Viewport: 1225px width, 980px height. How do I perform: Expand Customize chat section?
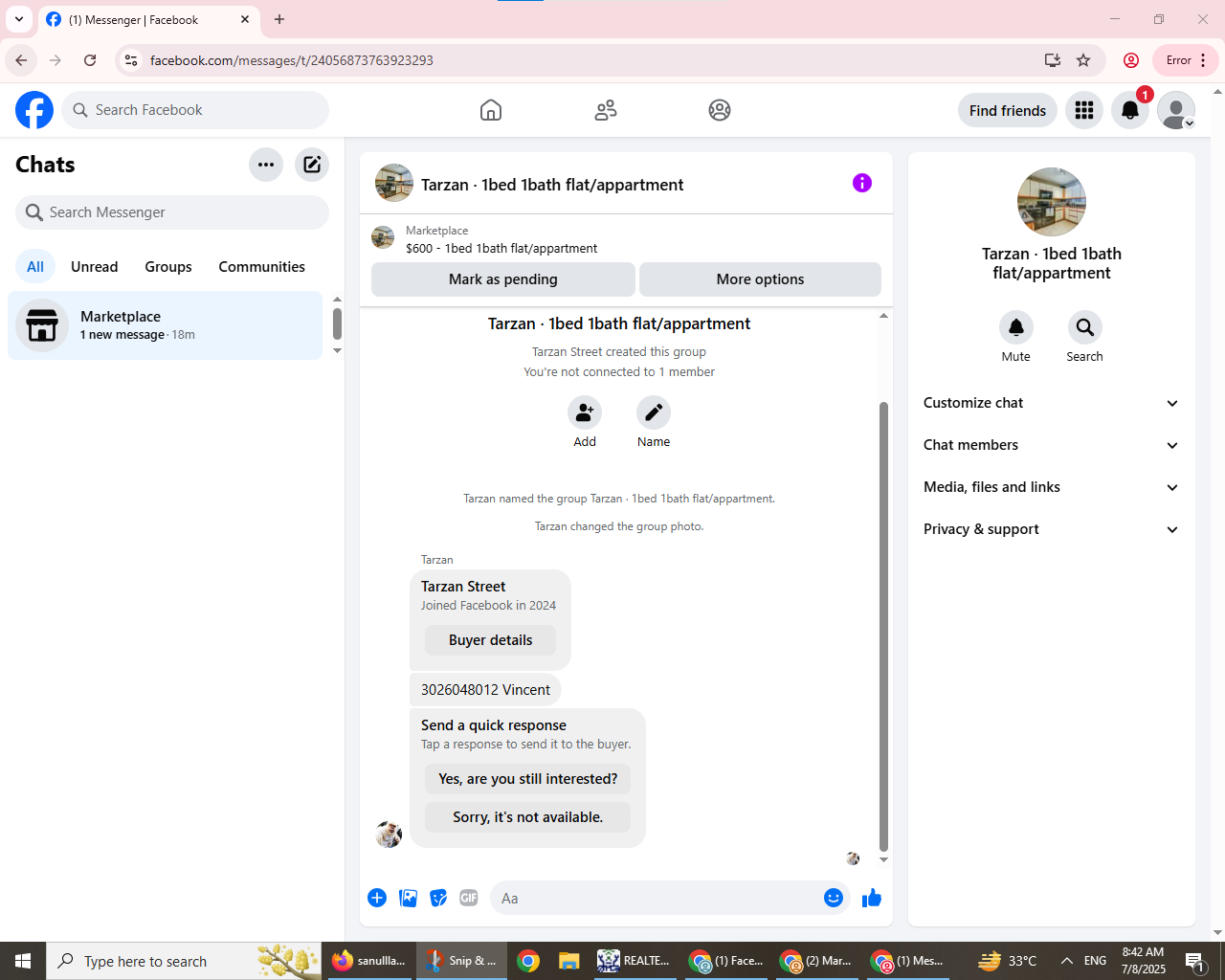click(x=1052, y=403)
